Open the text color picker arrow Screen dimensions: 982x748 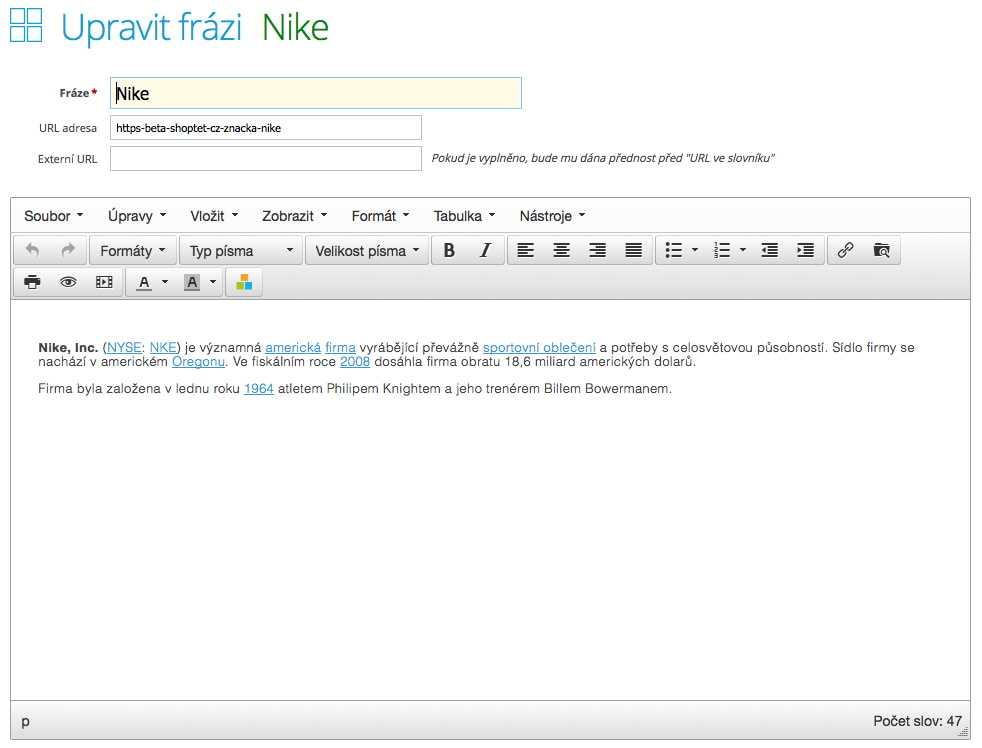pyautogui.click(x=165, y=283)
